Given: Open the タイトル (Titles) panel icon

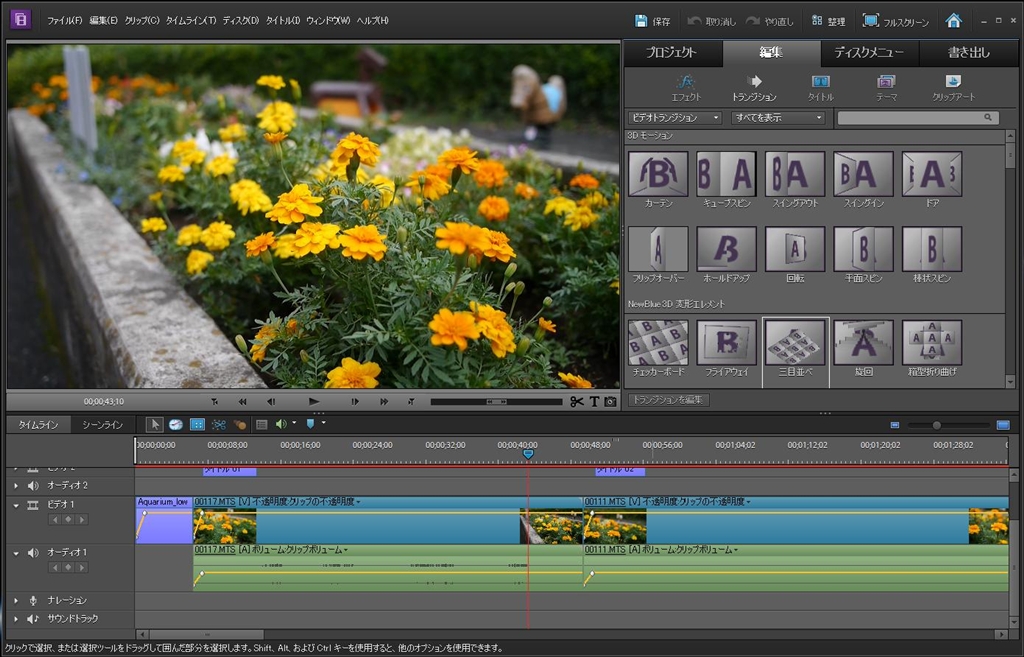Looking at the screenshot, I should click(x=820, y=81).
